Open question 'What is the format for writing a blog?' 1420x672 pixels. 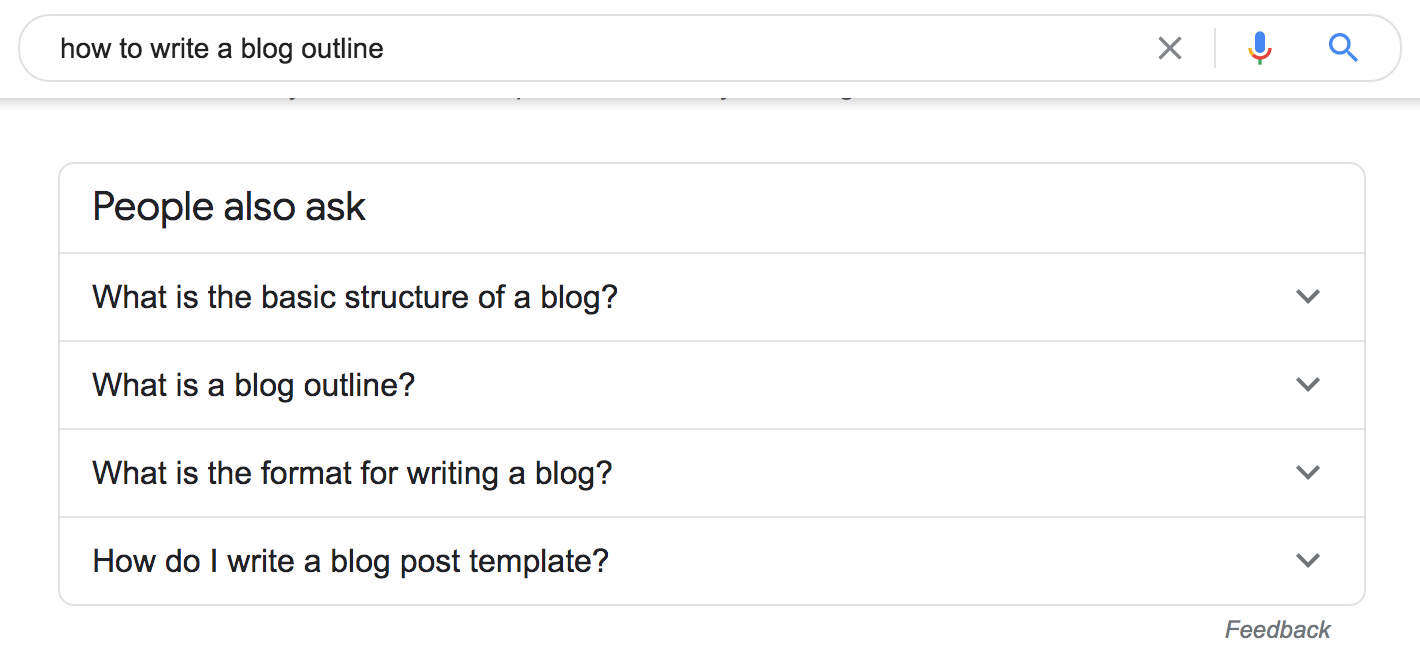pyautogui.click(x=352, y=473)
